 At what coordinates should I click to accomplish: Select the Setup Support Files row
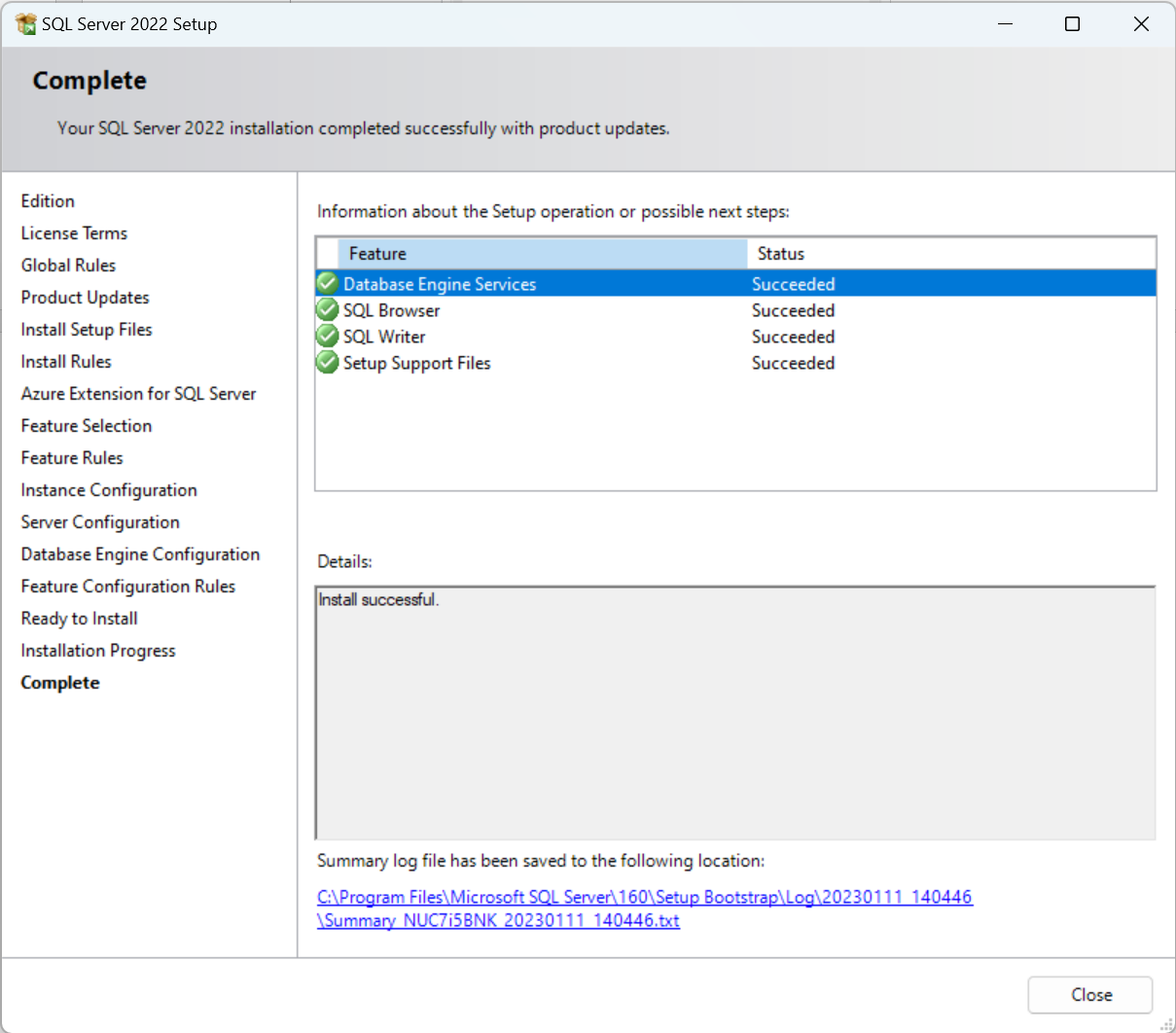(736, 363)
